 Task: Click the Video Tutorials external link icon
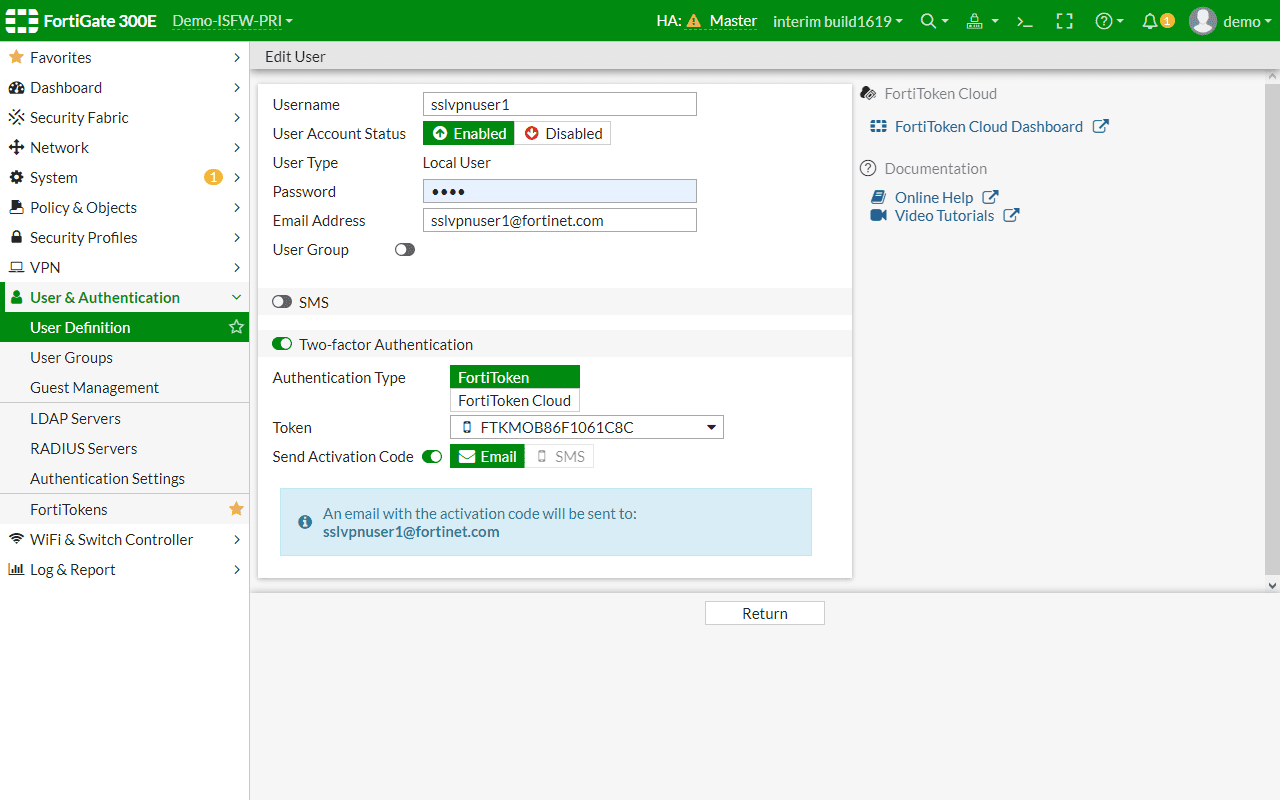(x=1011, y=215)
